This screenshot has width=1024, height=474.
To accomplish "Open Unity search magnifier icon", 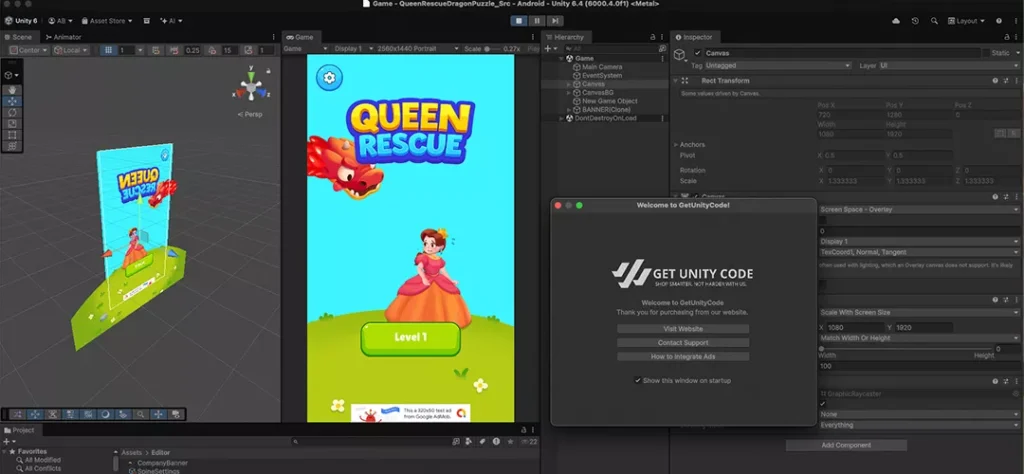I will point(934,21).
